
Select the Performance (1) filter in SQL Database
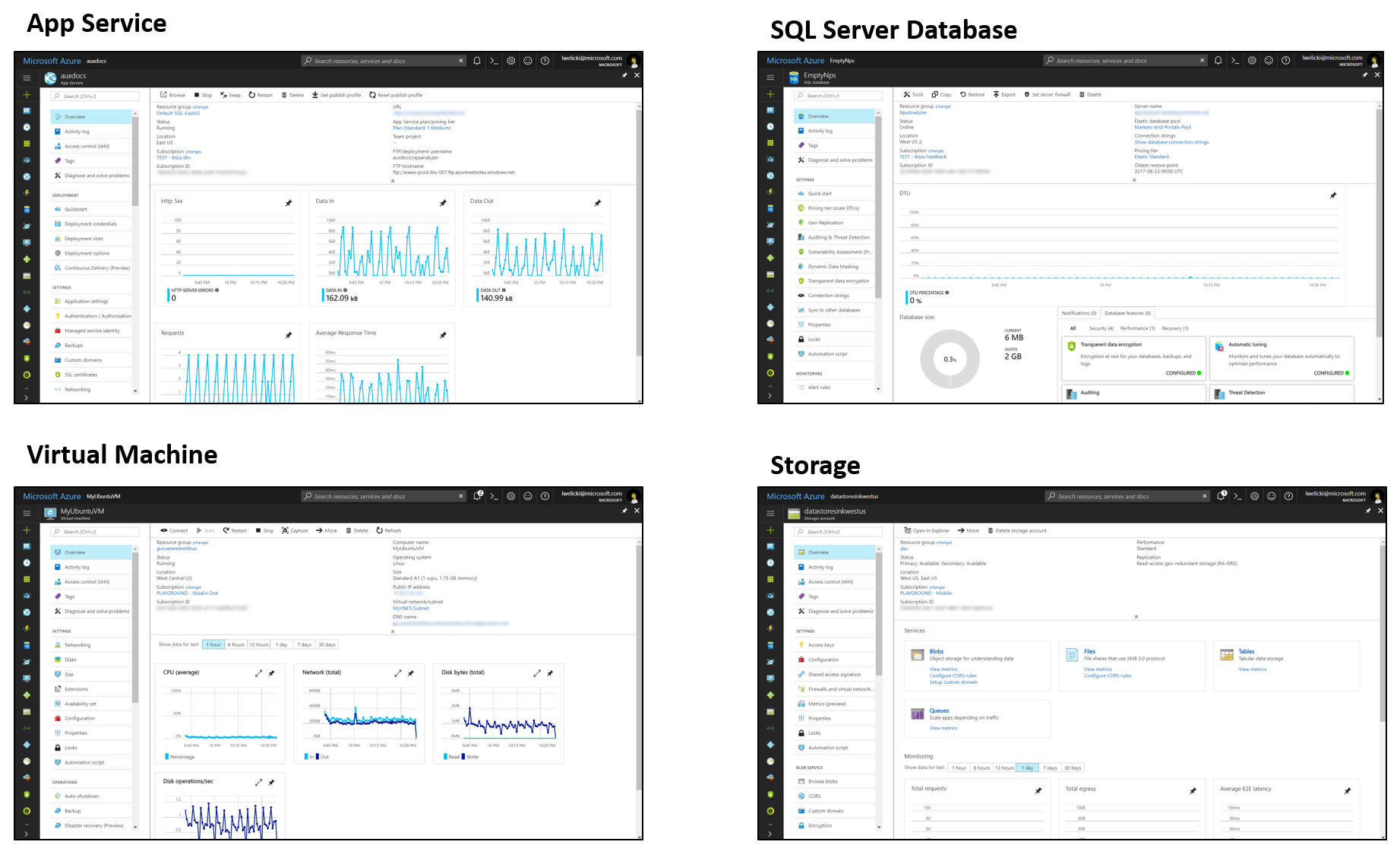pos(1137,328)
